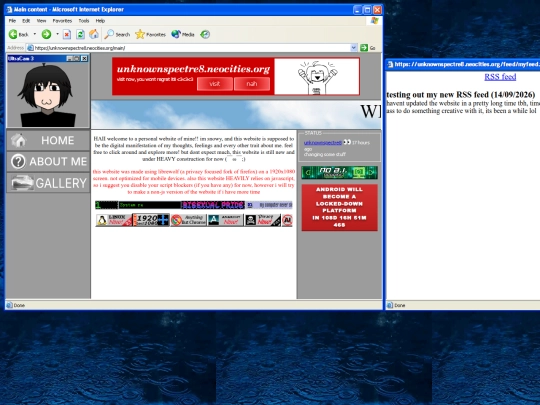Click the RSS feed window title bar
Image resolution: width=540 pixels, height=405 pixels.
tap(463, 64)
